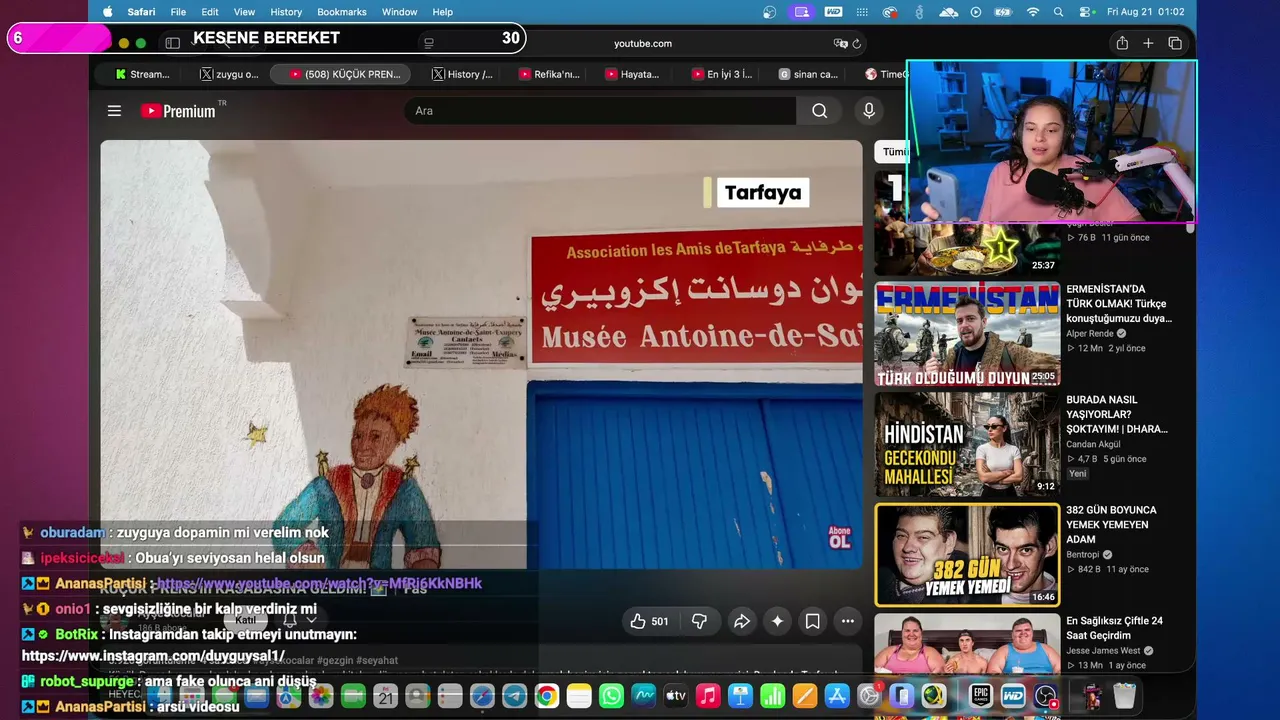The height and width of the screenshot is (720, 1280).
Task: Open the Trash in the Dock
Action: 1124,696
